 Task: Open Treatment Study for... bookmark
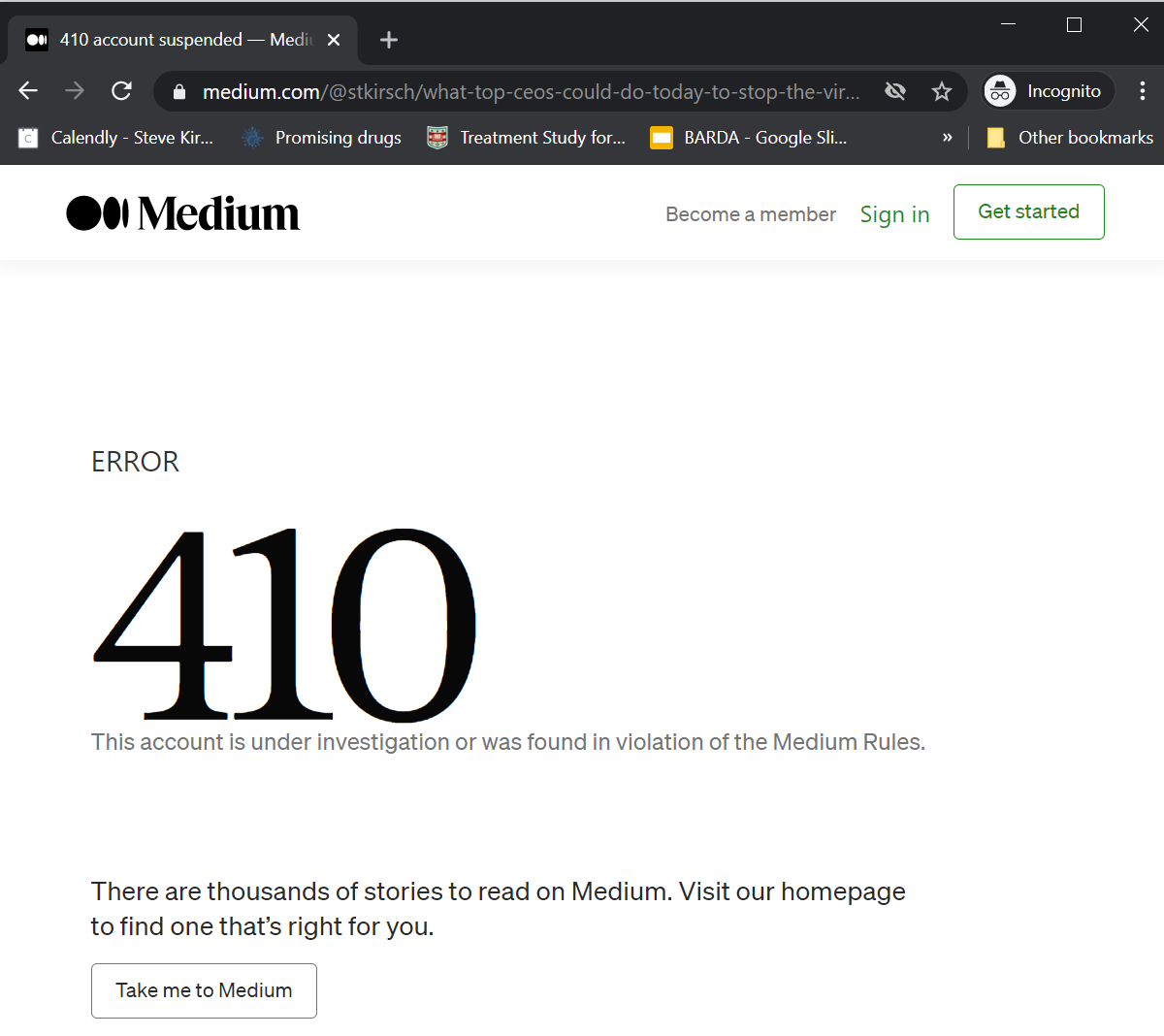(527, 138)
